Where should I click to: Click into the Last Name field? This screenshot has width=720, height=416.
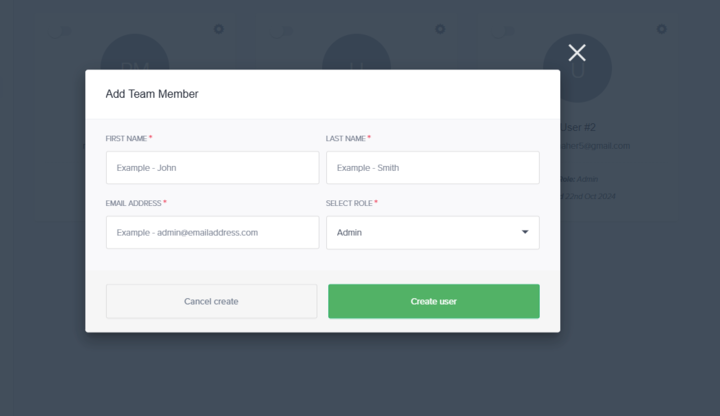click(x=432, y=168)
